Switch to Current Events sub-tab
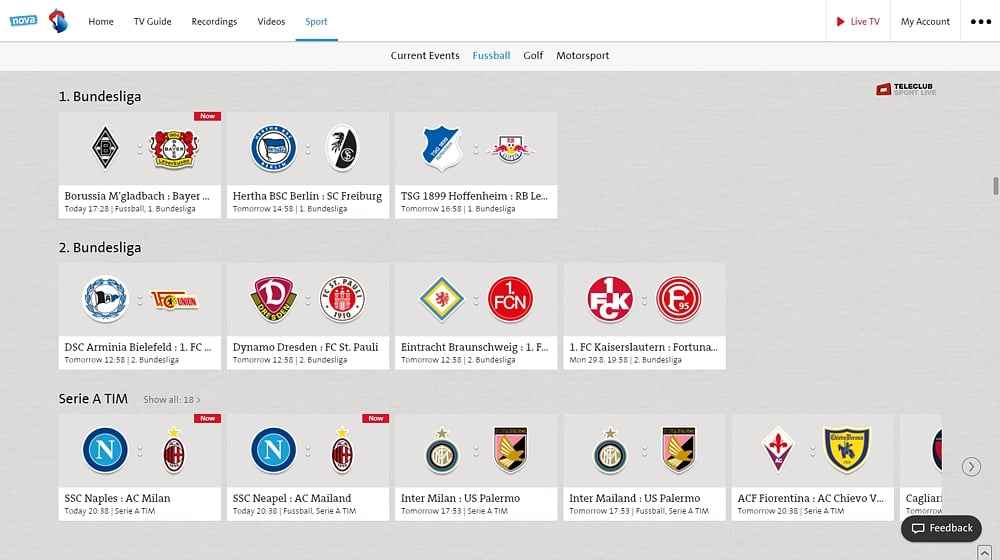This screenshot has height=560, width=1000. [425, 55]
